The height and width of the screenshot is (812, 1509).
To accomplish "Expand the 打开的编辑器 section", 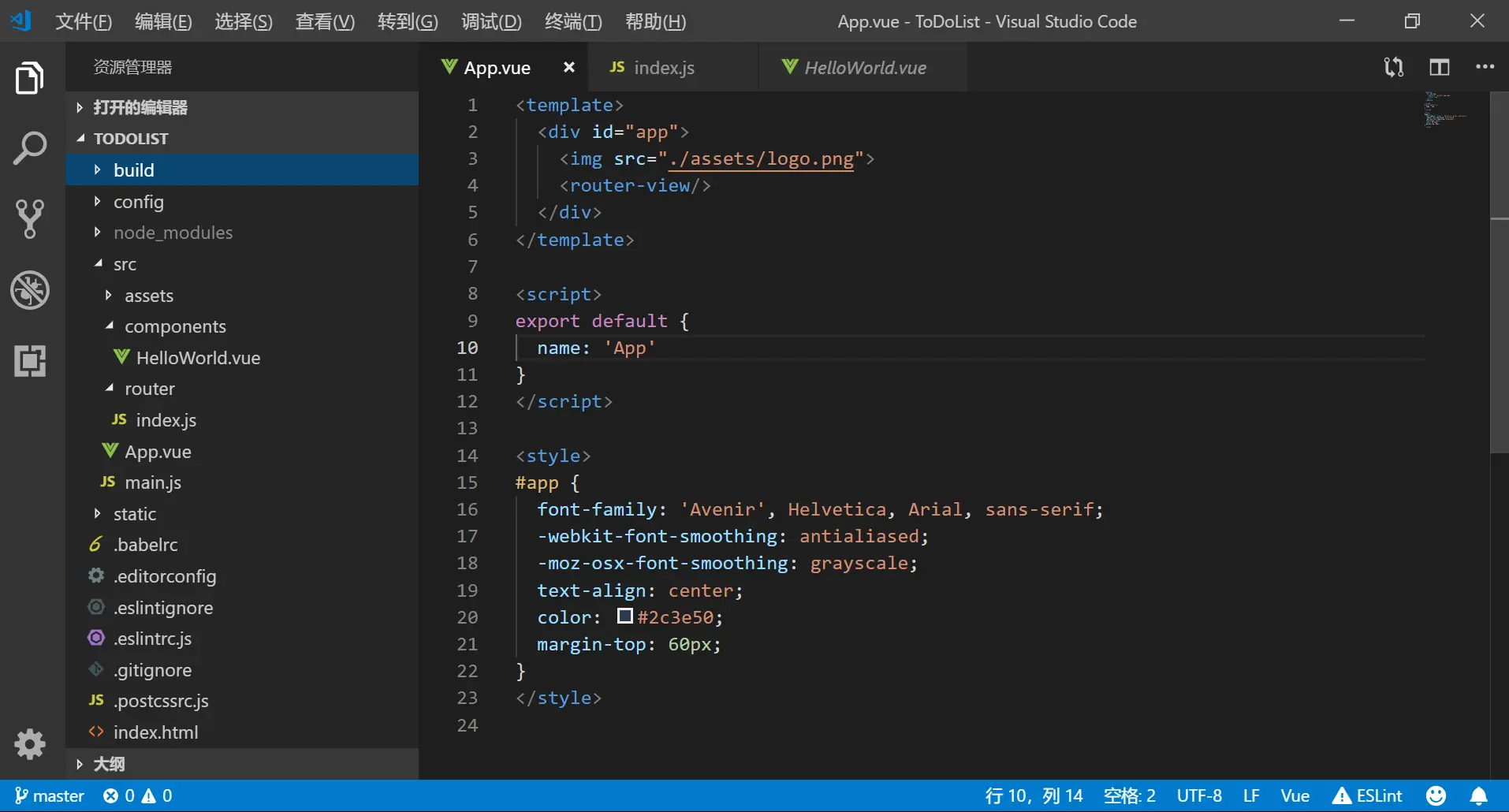I will [80, 107].
